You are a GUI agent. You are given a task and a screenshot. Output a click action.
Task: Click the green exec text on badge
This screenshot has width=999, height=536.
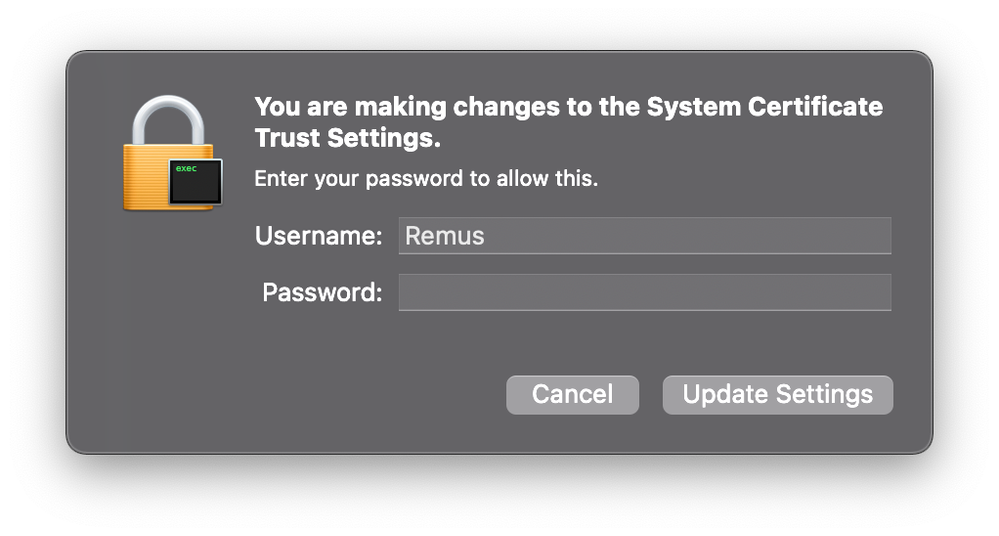pos(186,168)
